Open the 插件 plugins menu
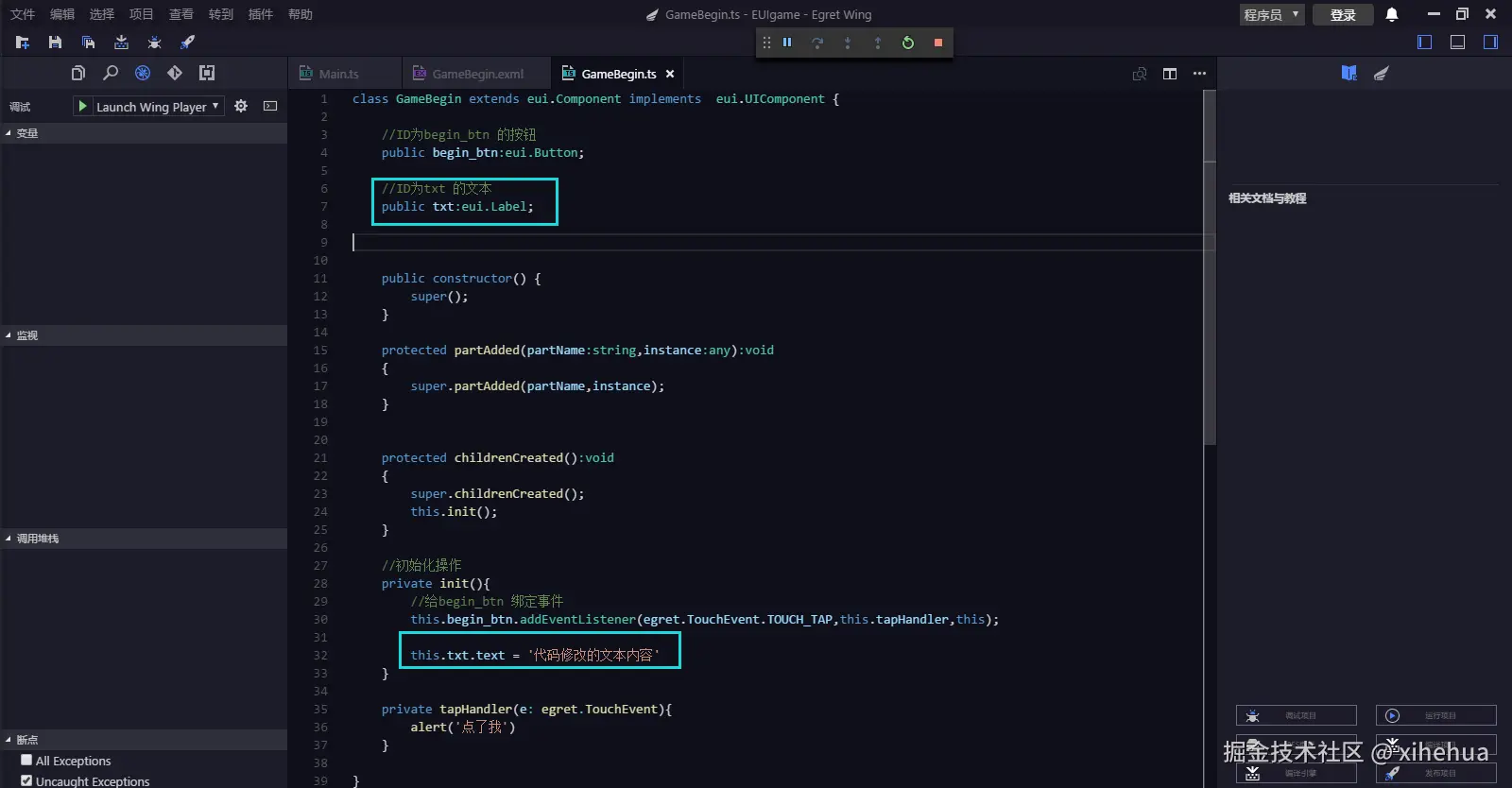This screenshot has height=788, width=1512. [x=260, y=14]
